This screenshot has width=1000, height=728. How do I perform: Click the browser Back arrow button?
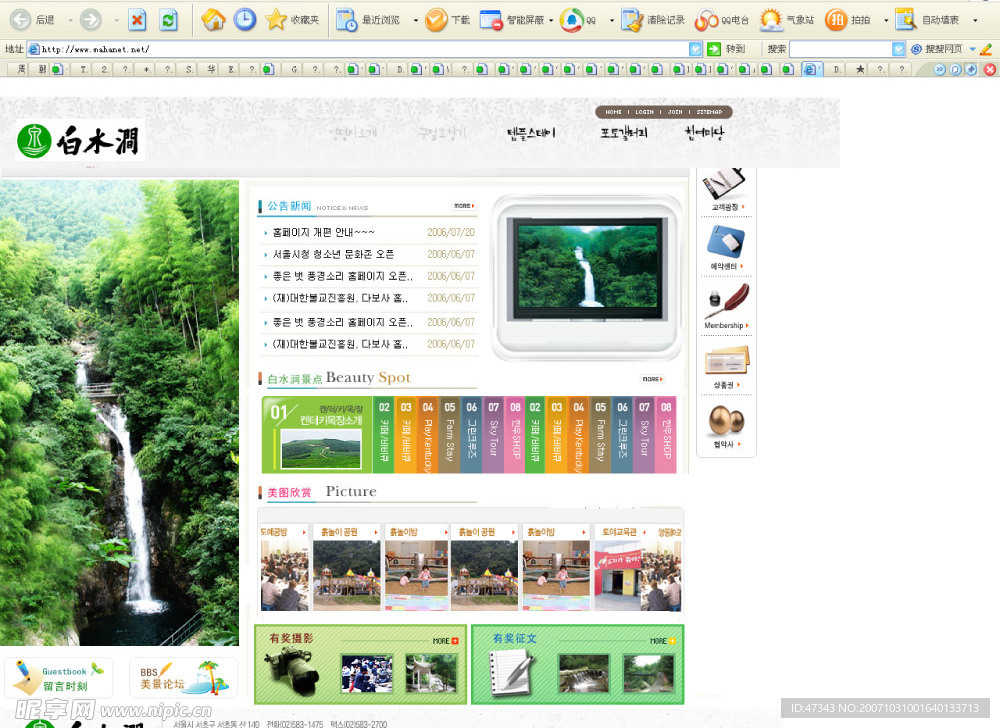(x=20, y=20)
